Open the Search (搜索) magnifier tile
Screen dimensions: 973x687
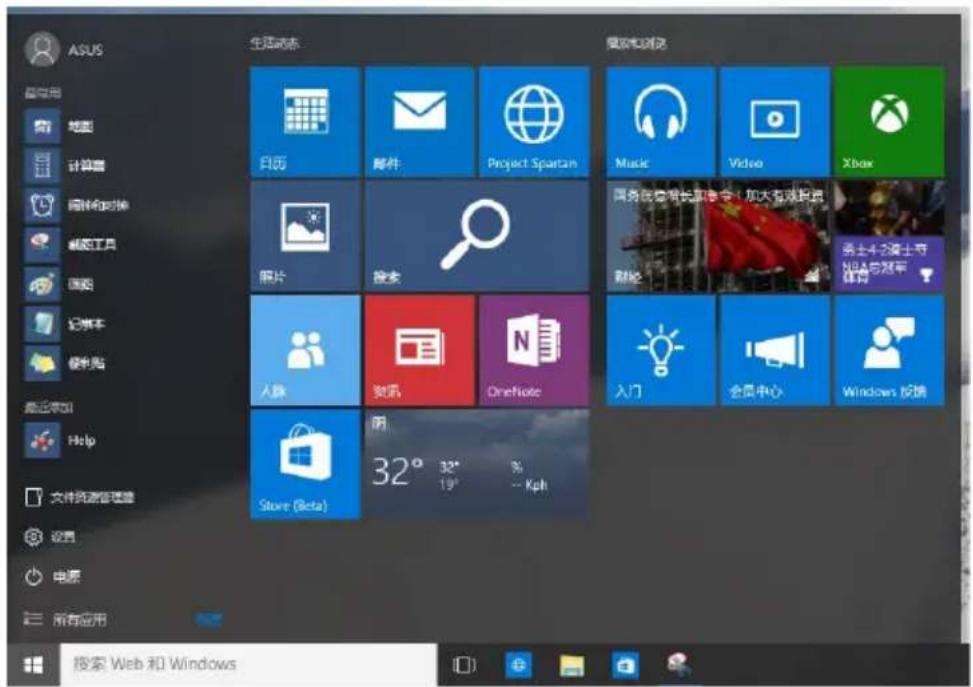pyautogui.click(x=477, y=236)
